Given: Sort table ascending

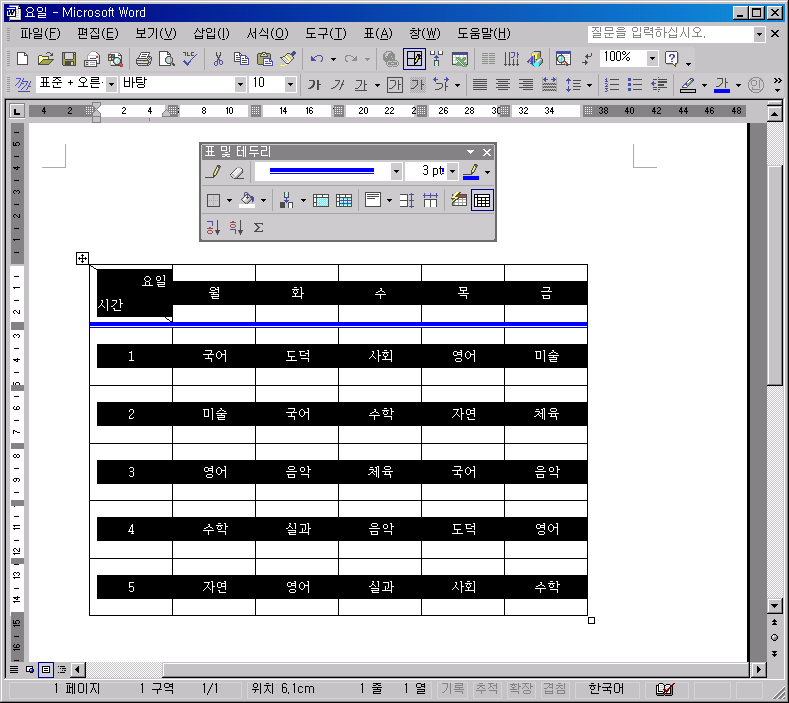Looking at the screenshot, I should pos(213,228).
